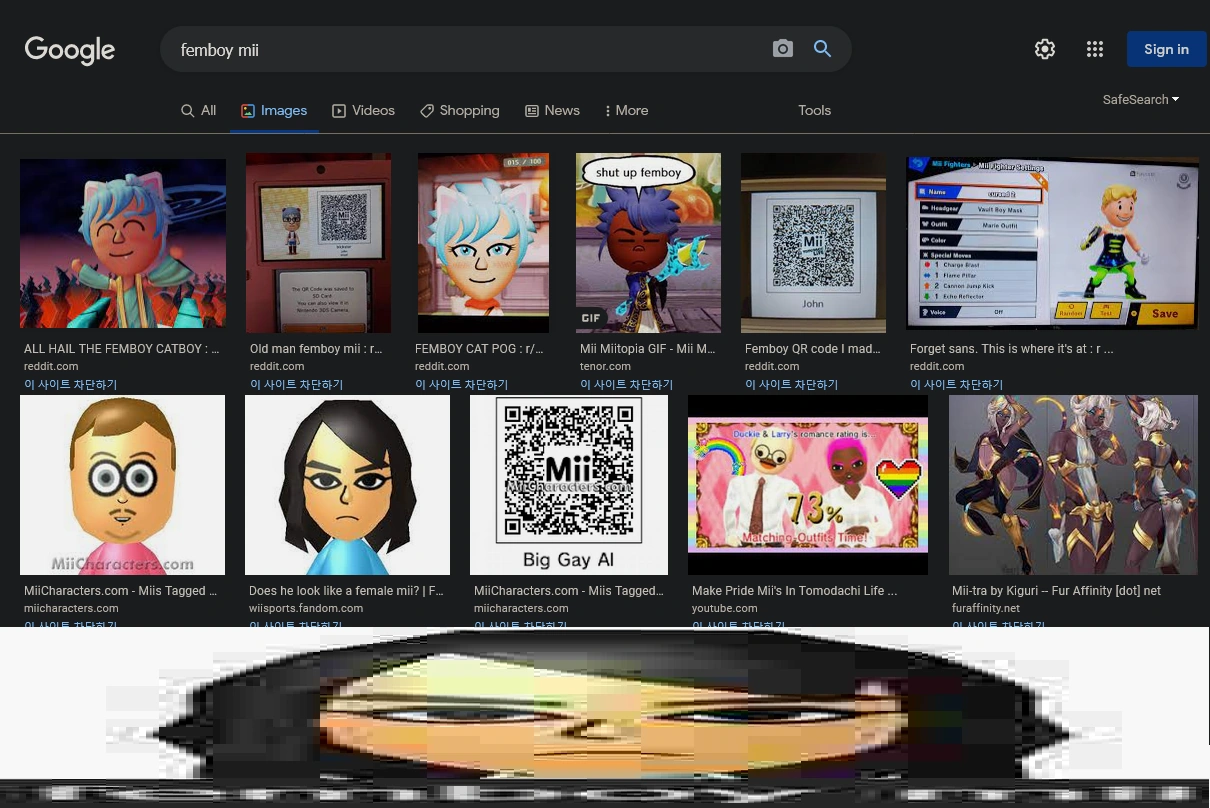The image size is (1210, 808).
Task: Expand the SafeSearch dropdown
Action: pyautogui.click(x=1141, y=99)
